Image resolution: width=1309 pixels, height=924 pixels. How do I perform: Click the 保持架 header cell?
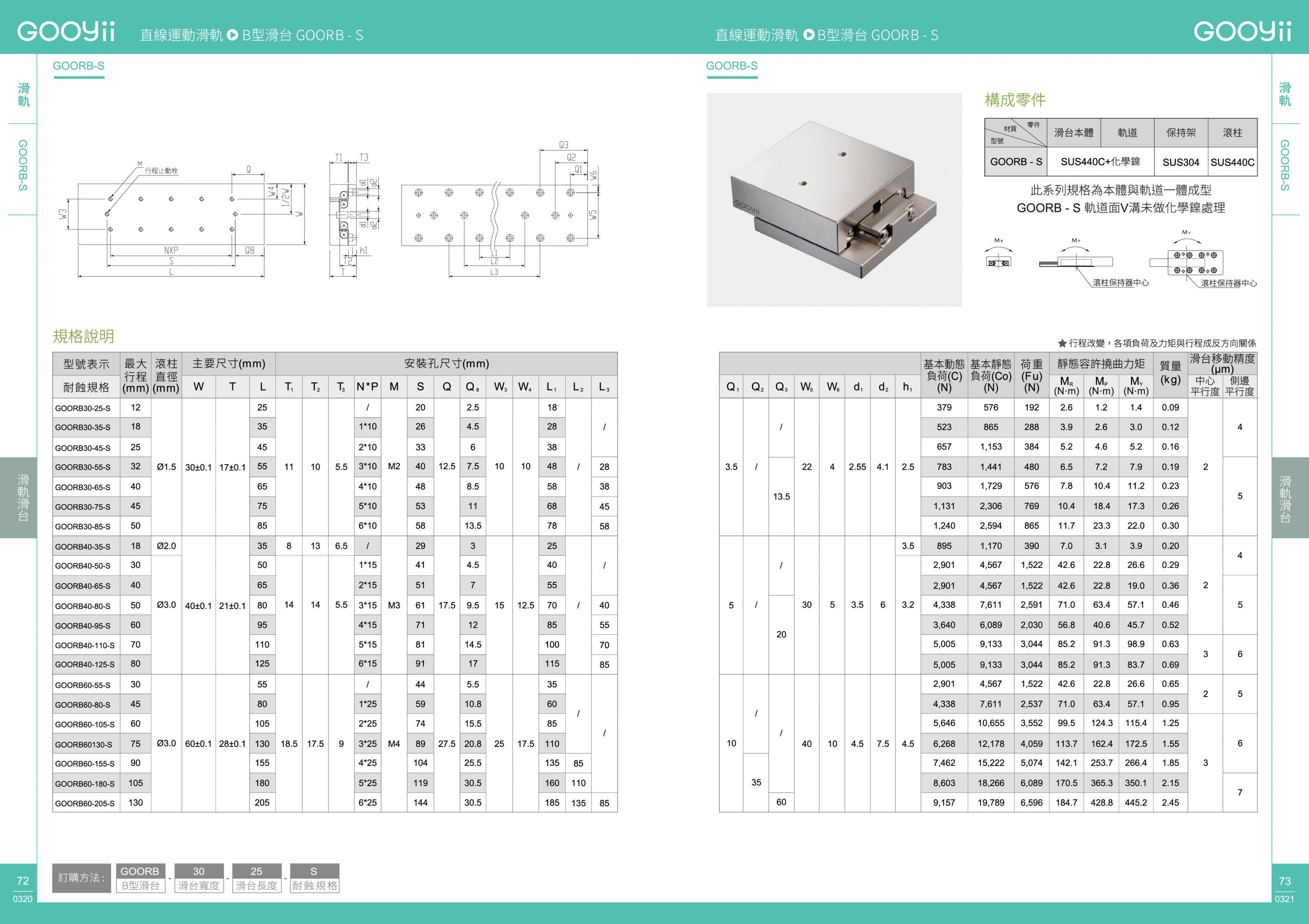(x=1181, y=133)
